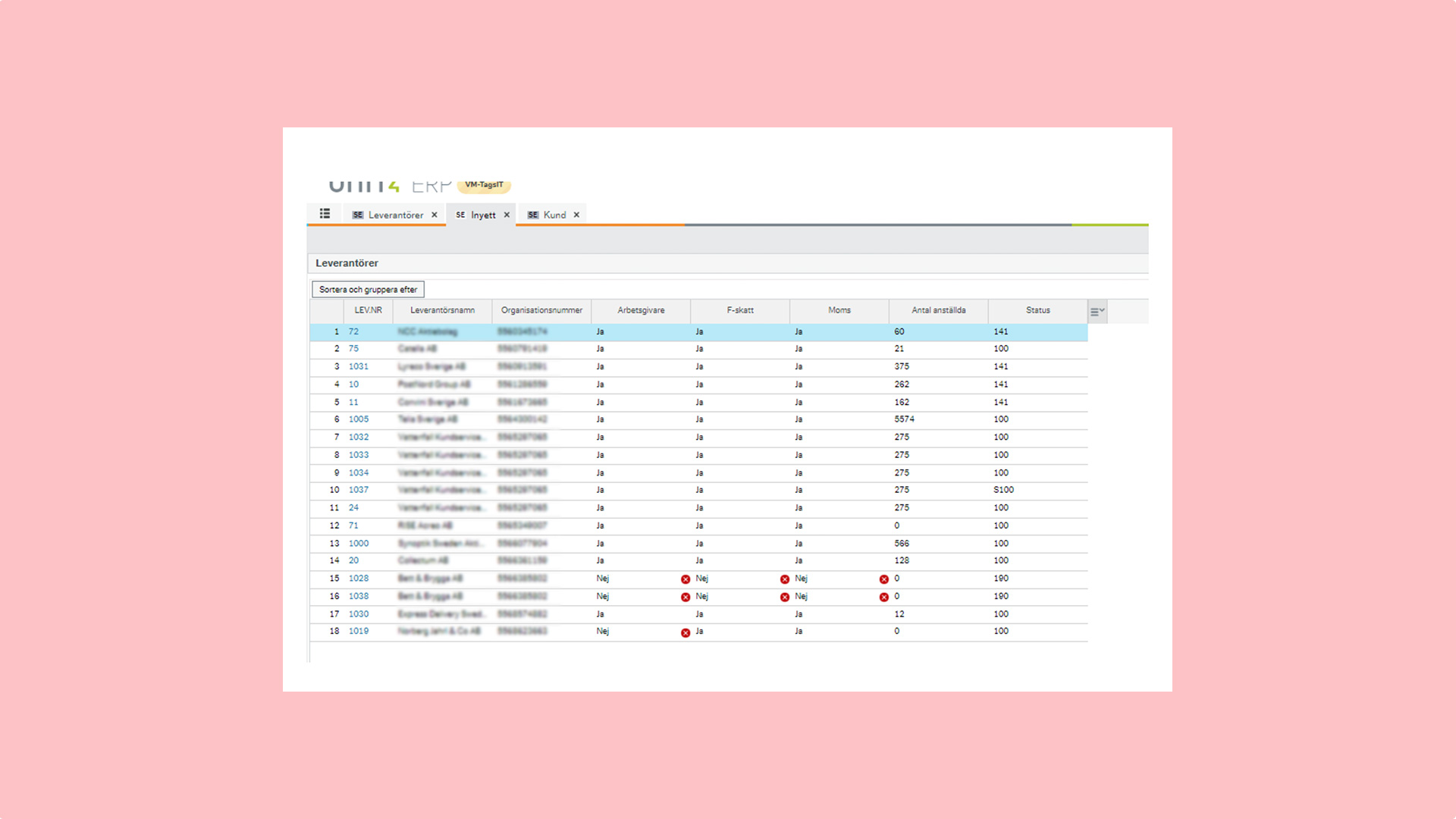Click Sortera och gruppera efter button

pyautogui.click(x=368, y=290)
